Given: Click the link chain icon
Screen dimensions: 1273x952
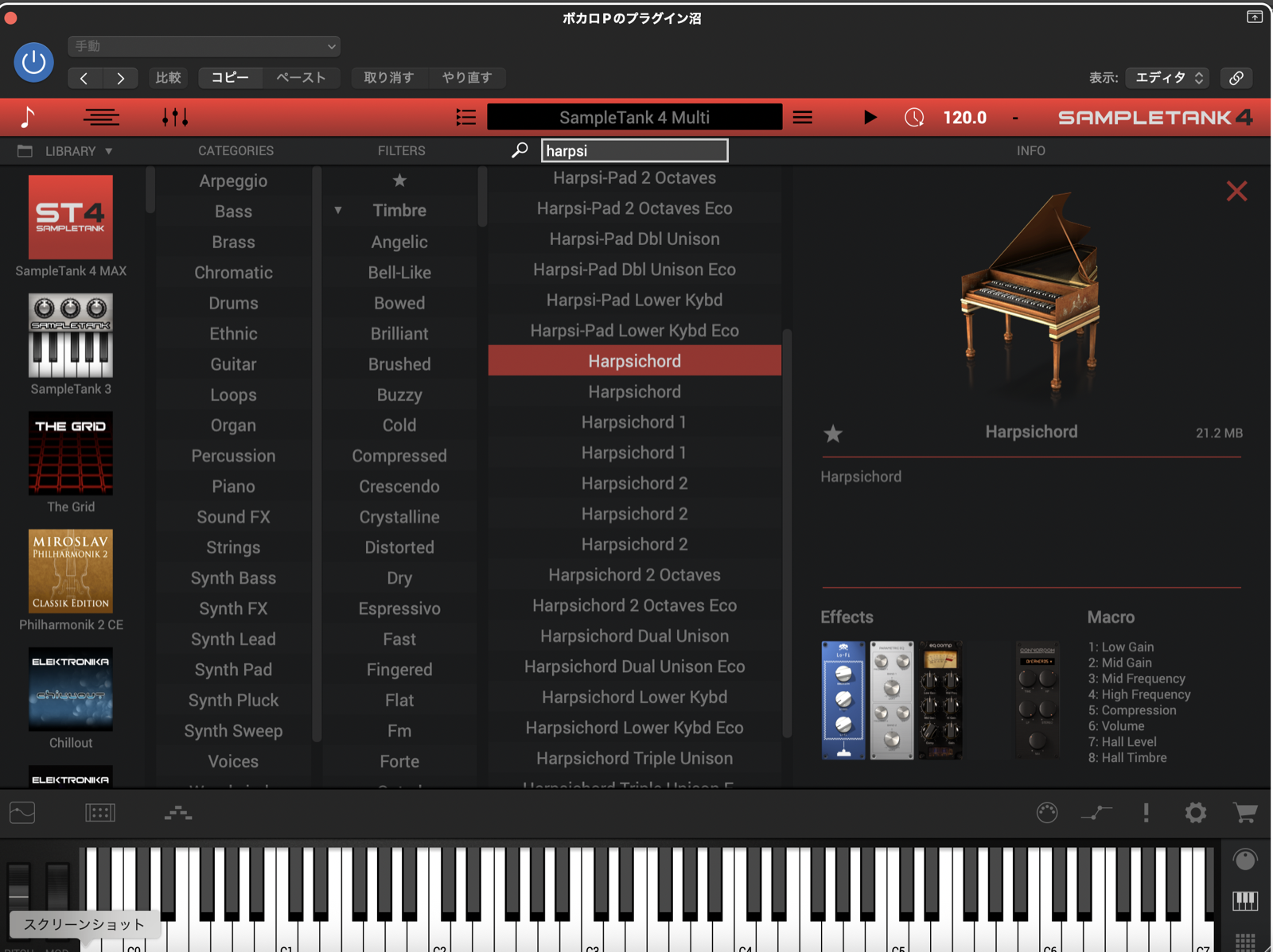Looking at the screenshot, I should [1236, 78].
